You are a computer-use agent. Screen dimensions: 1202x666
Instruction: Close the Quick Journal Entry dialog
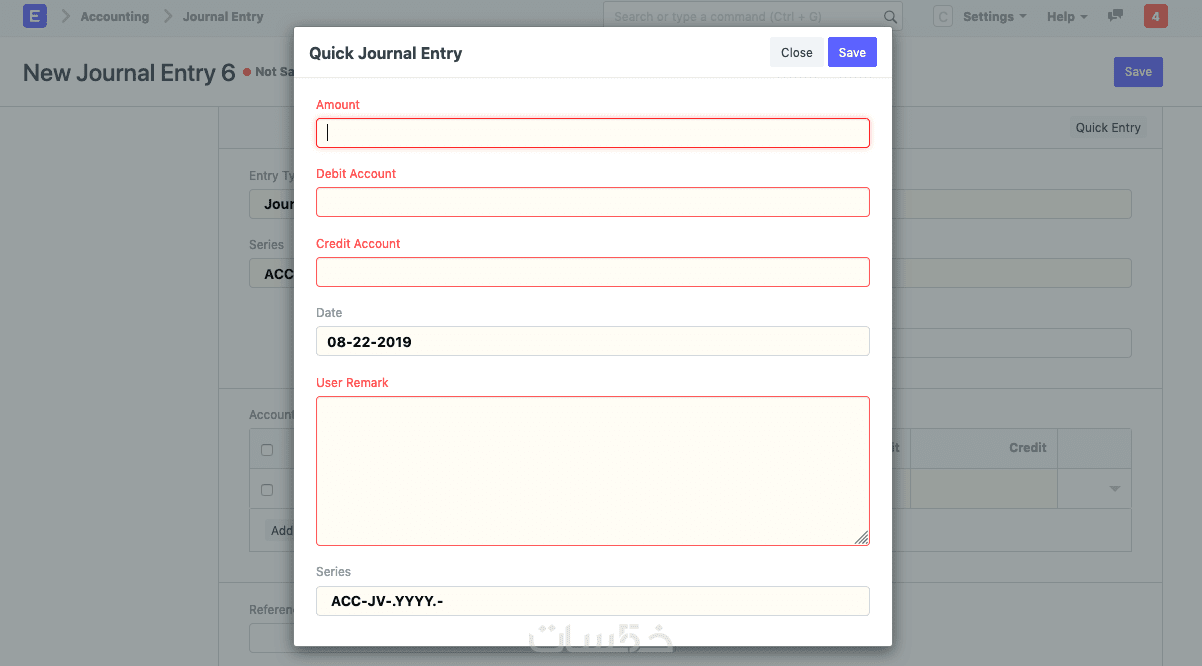pyautogui.click(x=796, y=53)
